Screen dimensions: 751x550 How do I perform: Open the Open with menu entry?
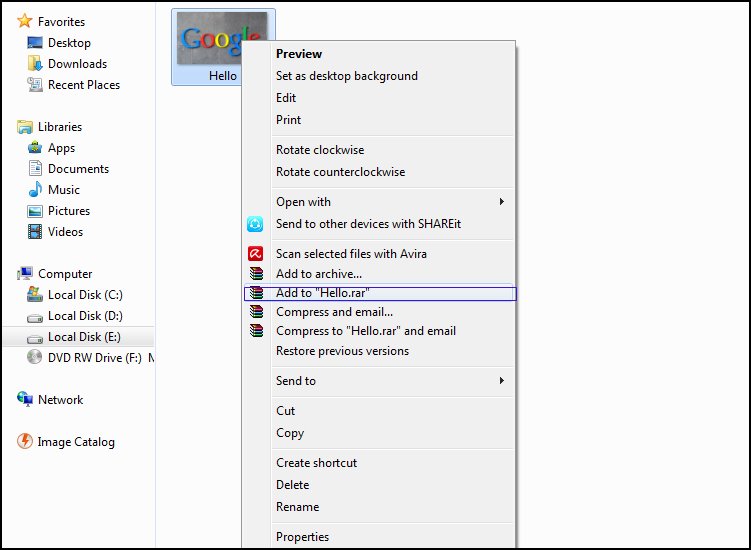point(378,202)
